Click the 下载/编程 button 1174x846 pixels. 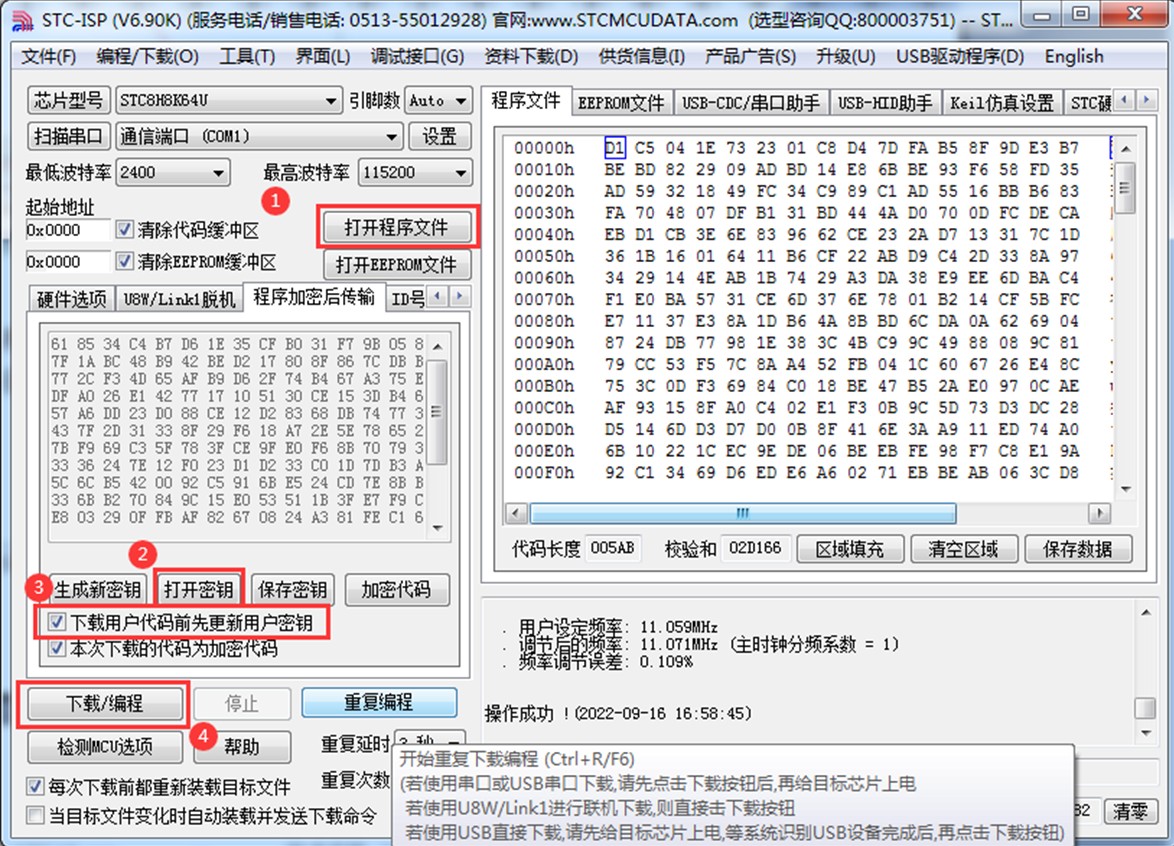(105, 704)
